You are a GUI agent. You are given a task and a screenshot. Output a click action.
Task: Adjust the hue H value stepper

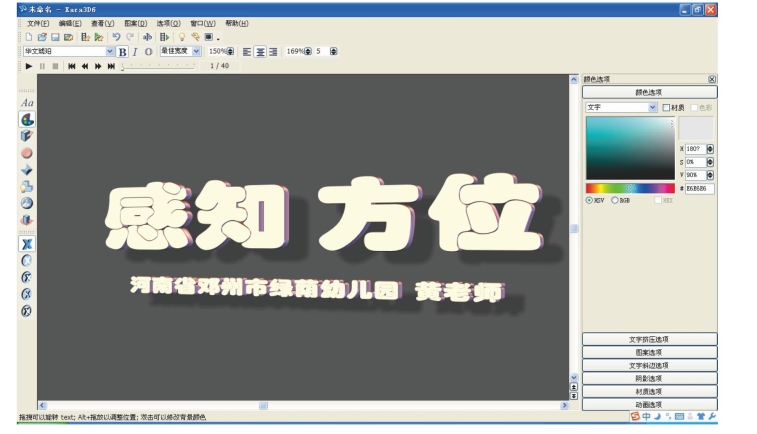tap(710, 149)
